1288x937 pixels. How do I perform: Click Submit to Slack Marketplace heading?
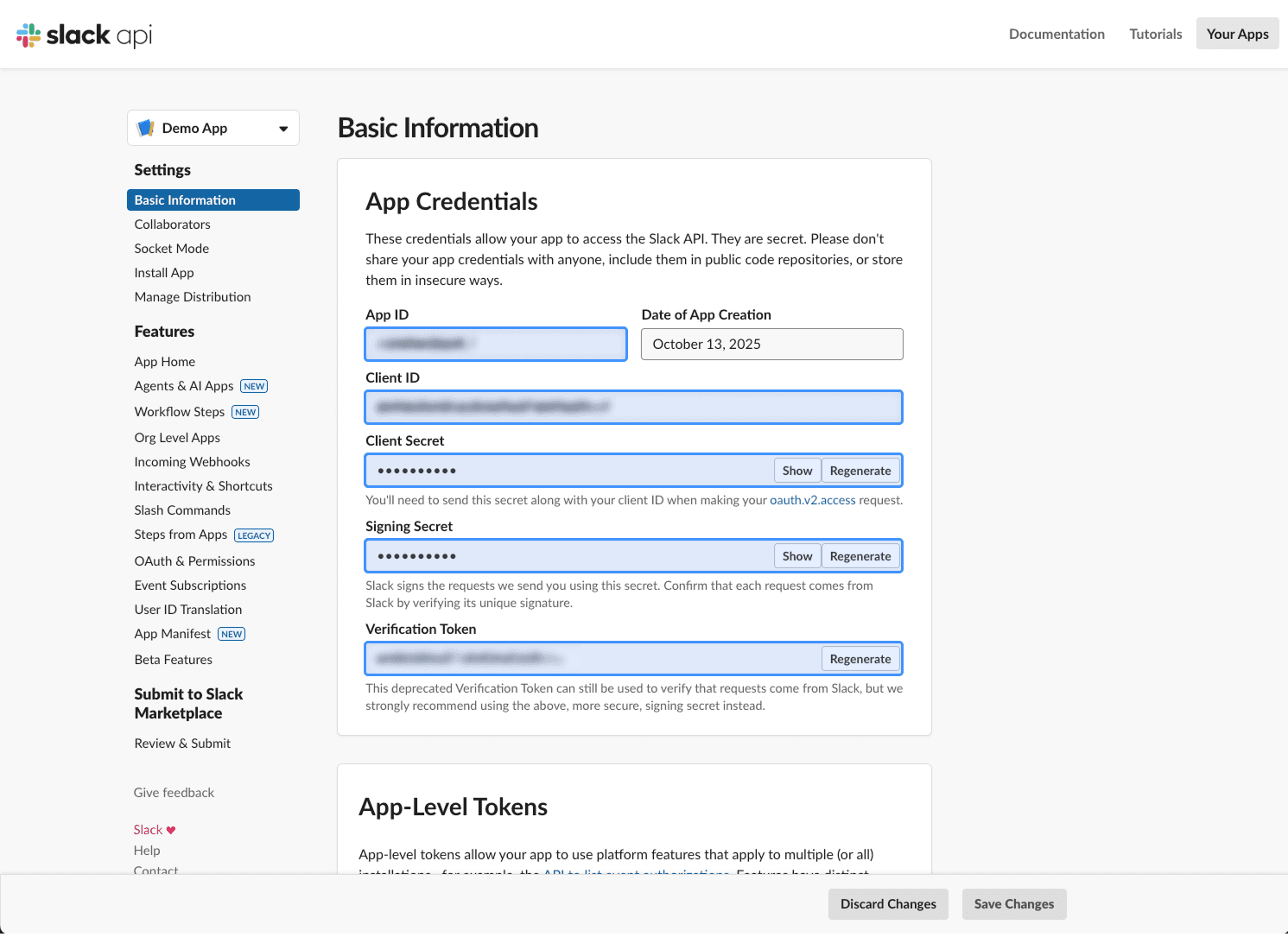[188, 704]
